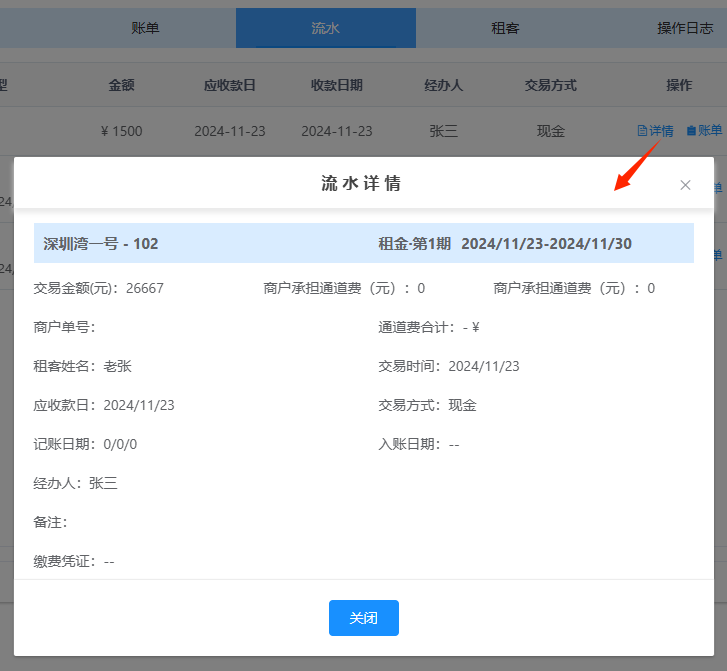Go to the 操作日志 tab
The width and height of the screenshot is (727, 671).
[684, 28]
